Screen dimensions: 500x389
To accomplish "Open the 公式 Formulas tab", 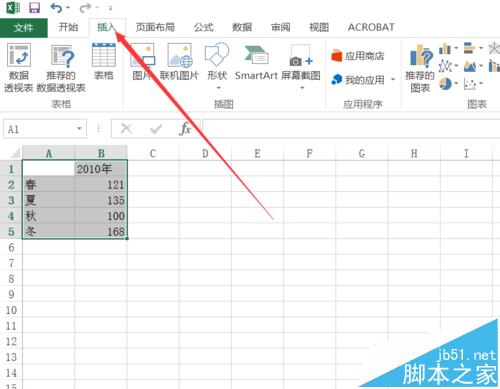I will 204,27.
